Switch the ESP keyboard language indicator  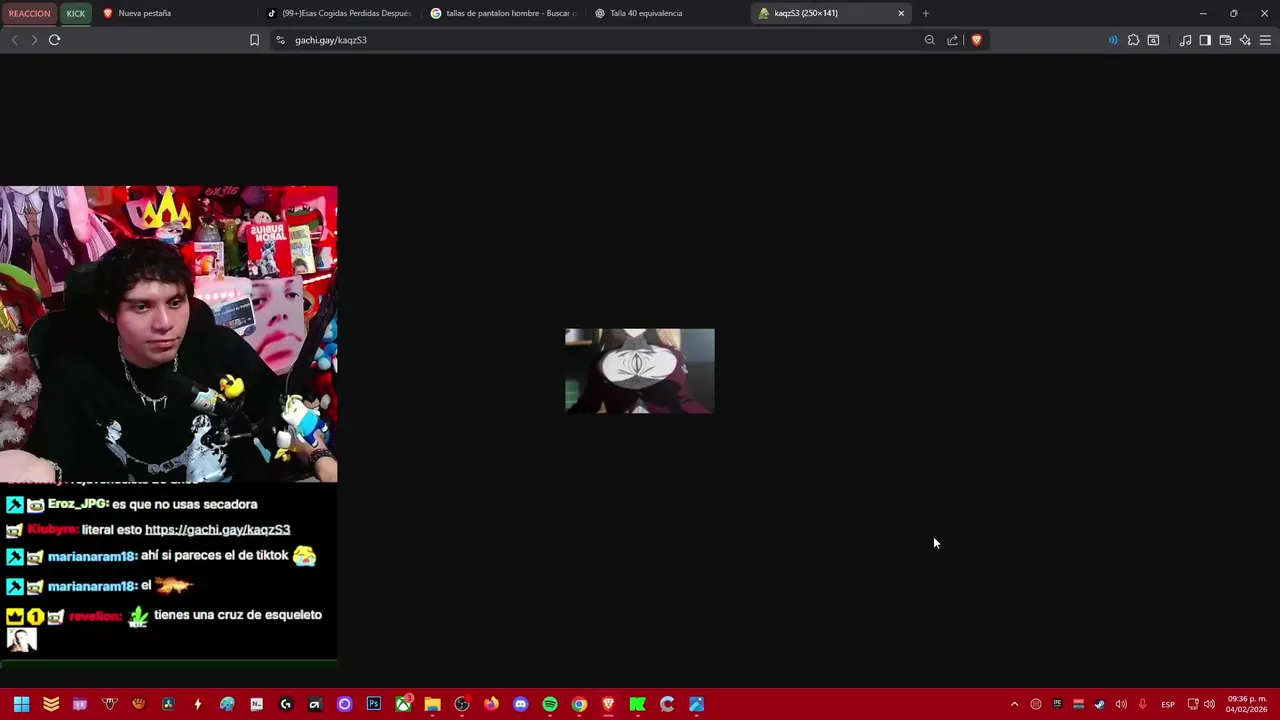1167,704
